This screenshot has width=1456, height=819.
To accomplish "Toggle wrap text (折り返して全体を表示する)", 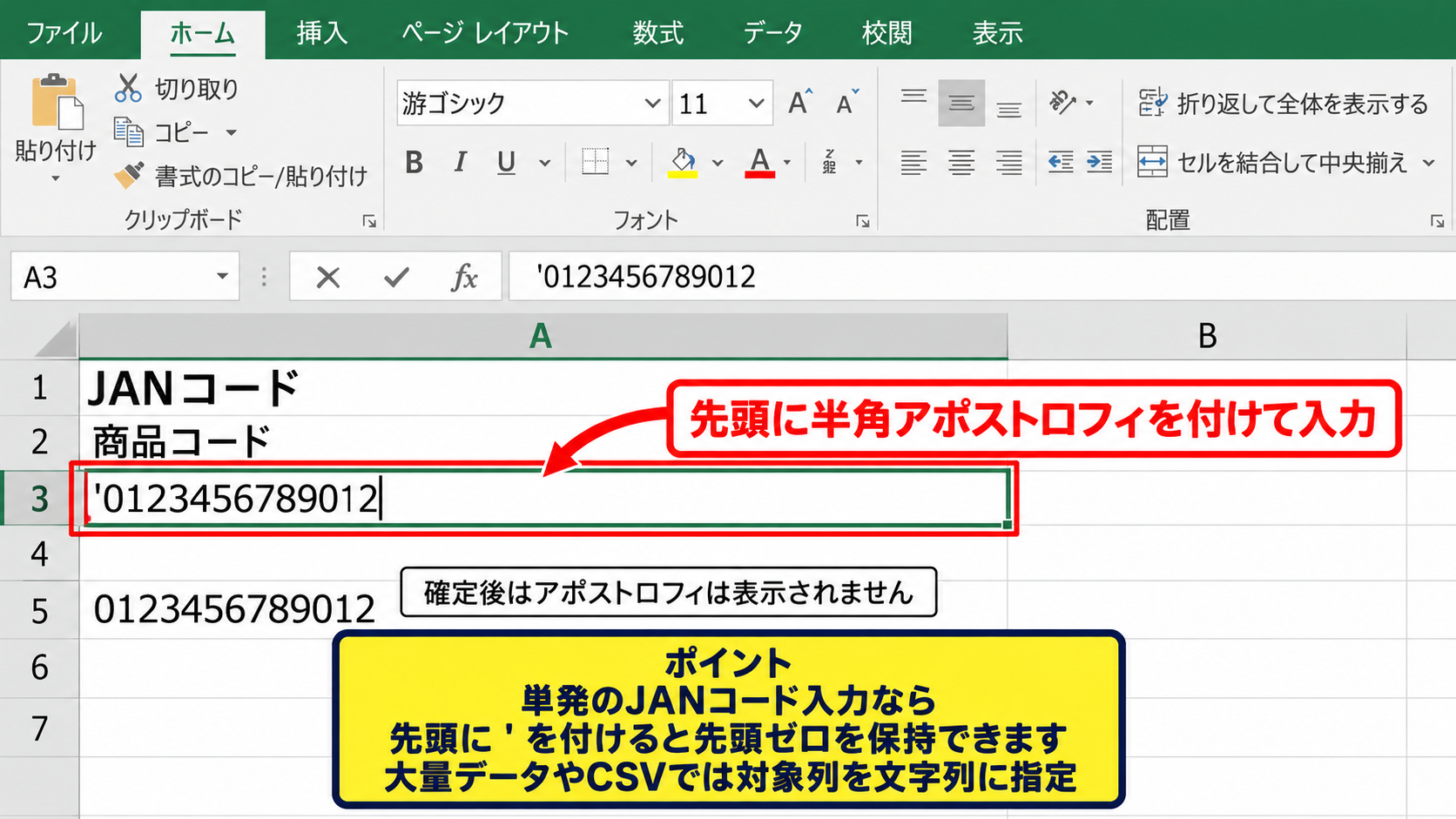I will (1284, 104).
